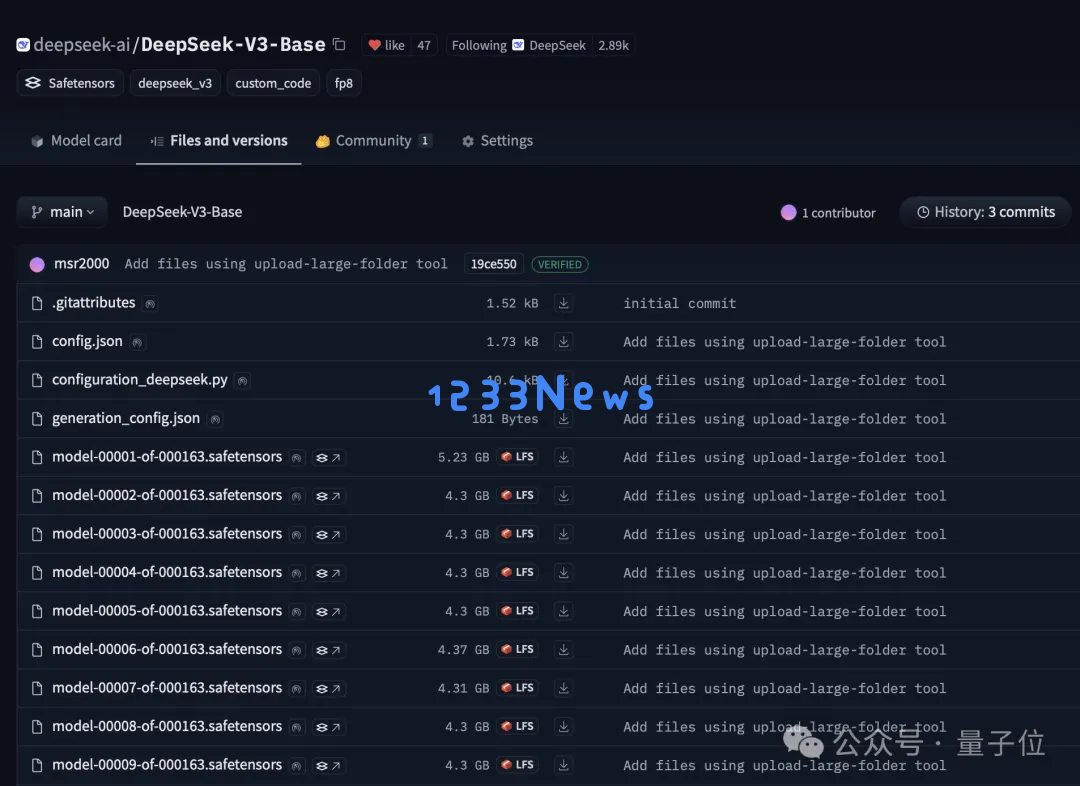
Task: Download model-00004-of-000163.safetensors
Action: [563, 573]
